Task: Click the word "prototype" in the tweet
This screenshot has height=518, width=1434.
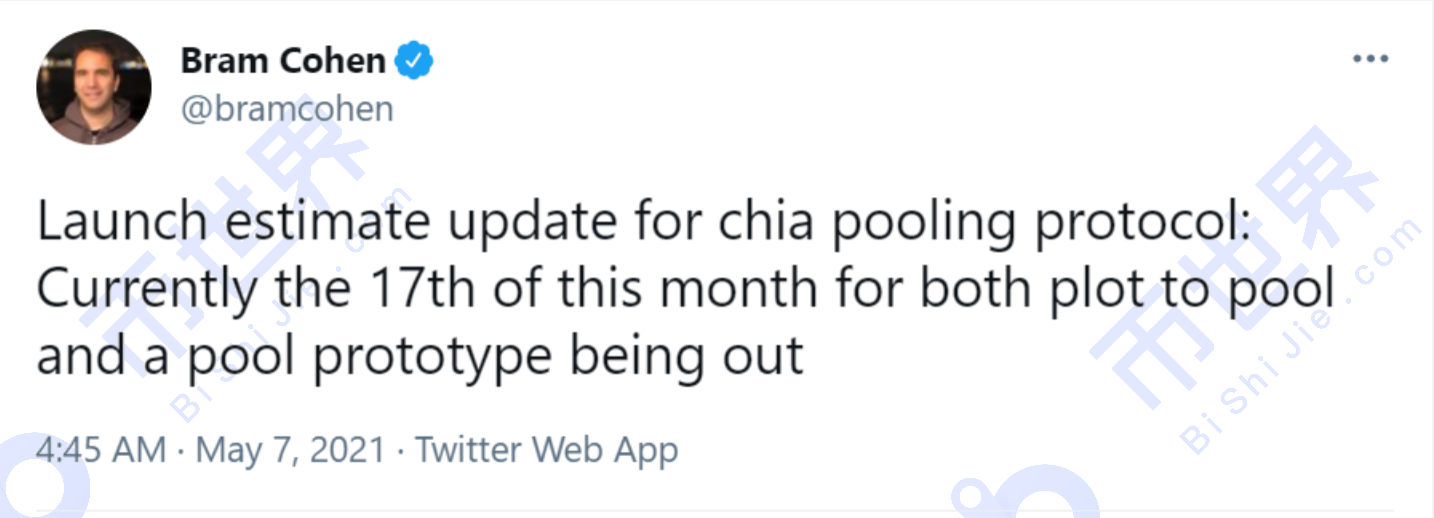Action: click(x=432, y=355)
